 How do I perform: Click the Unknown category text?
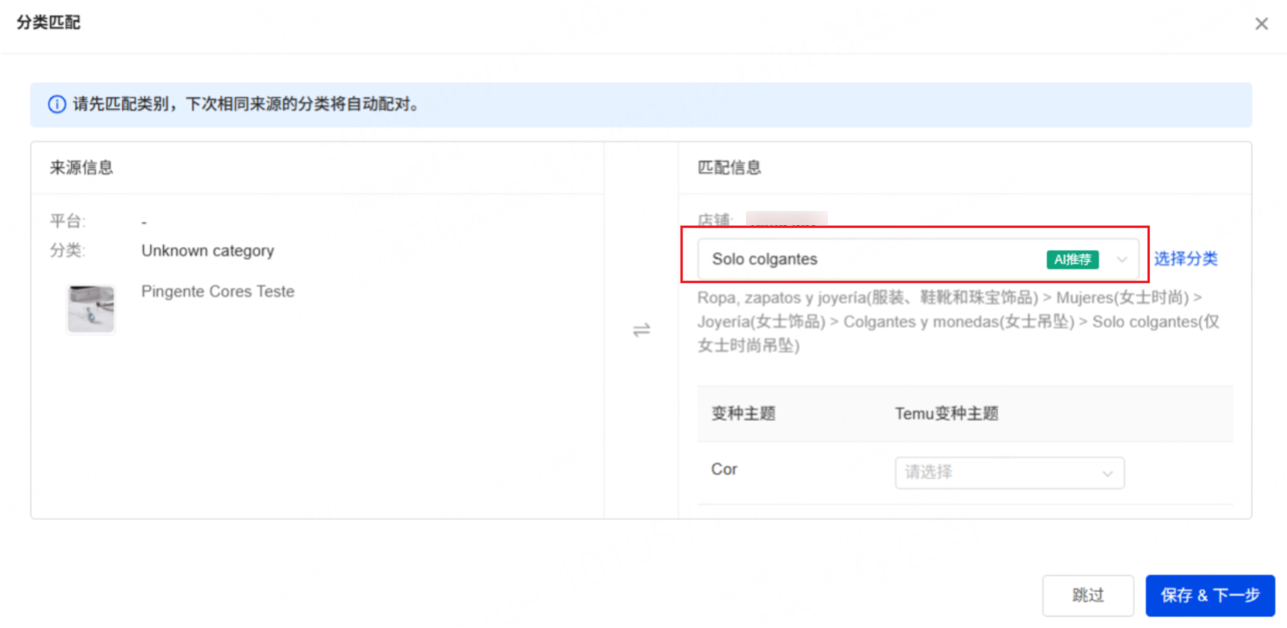point(207,251)
